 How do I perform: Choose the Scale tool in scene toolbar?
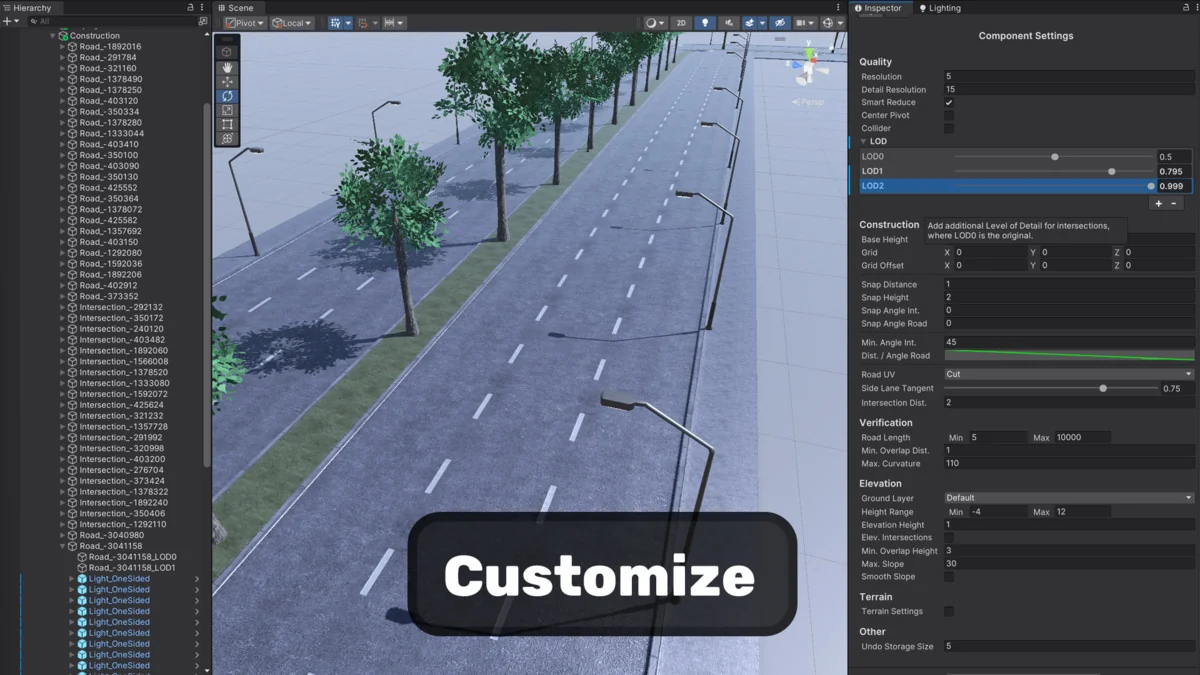point(227,111)
